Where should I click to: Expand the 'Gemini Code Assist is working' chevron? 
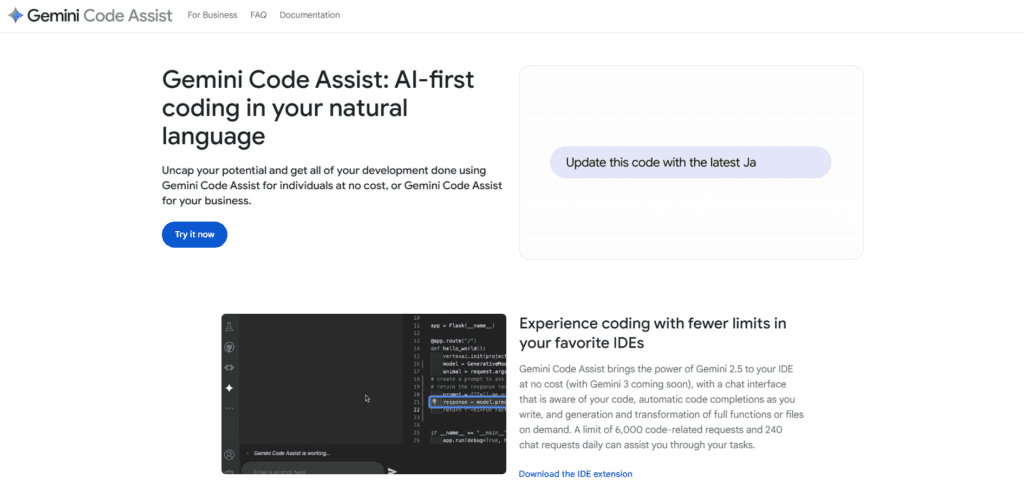[x=248, y=454]
